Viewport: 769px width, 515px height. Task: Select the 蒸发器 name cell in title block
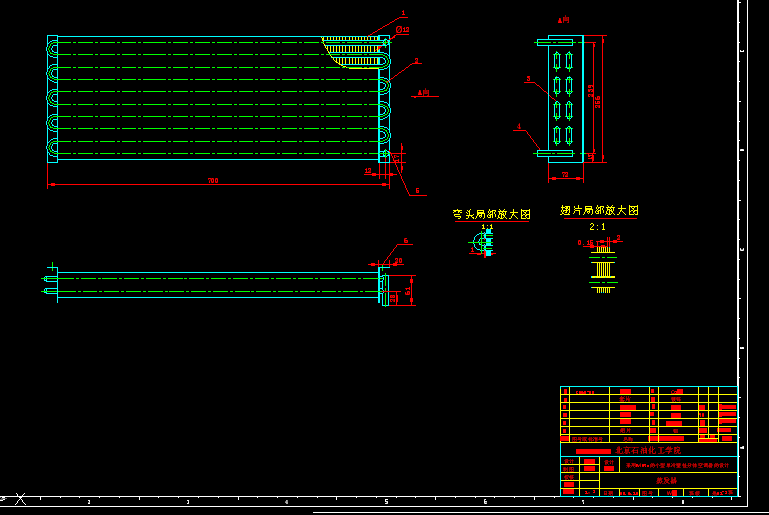coord(666,480)
